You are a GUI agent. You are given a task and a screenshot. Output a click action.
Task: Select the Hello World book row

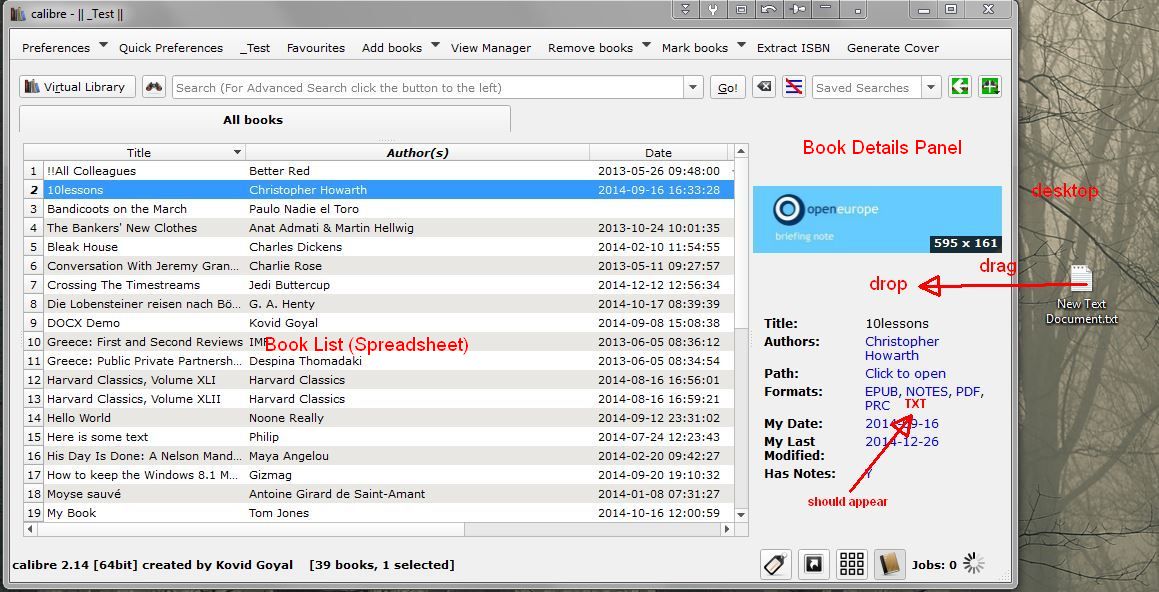click(x=378, y=418)
